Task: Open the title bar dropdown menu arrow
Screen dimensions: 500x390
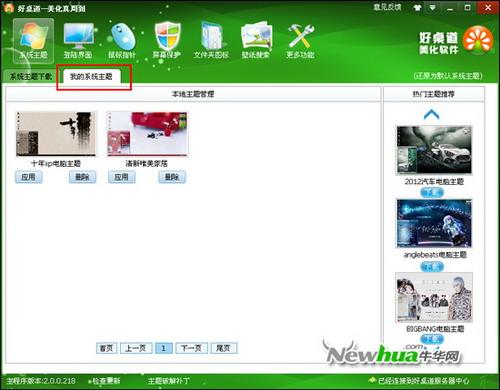Action: click(x=432, y=7)
